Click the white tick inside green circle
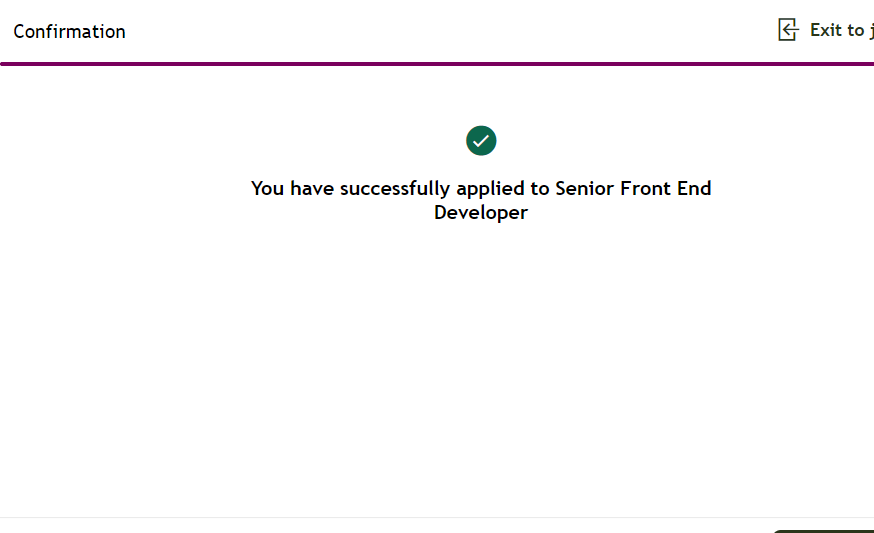The width and height of the screenshot is (874, 533). [x=481, y=141]
